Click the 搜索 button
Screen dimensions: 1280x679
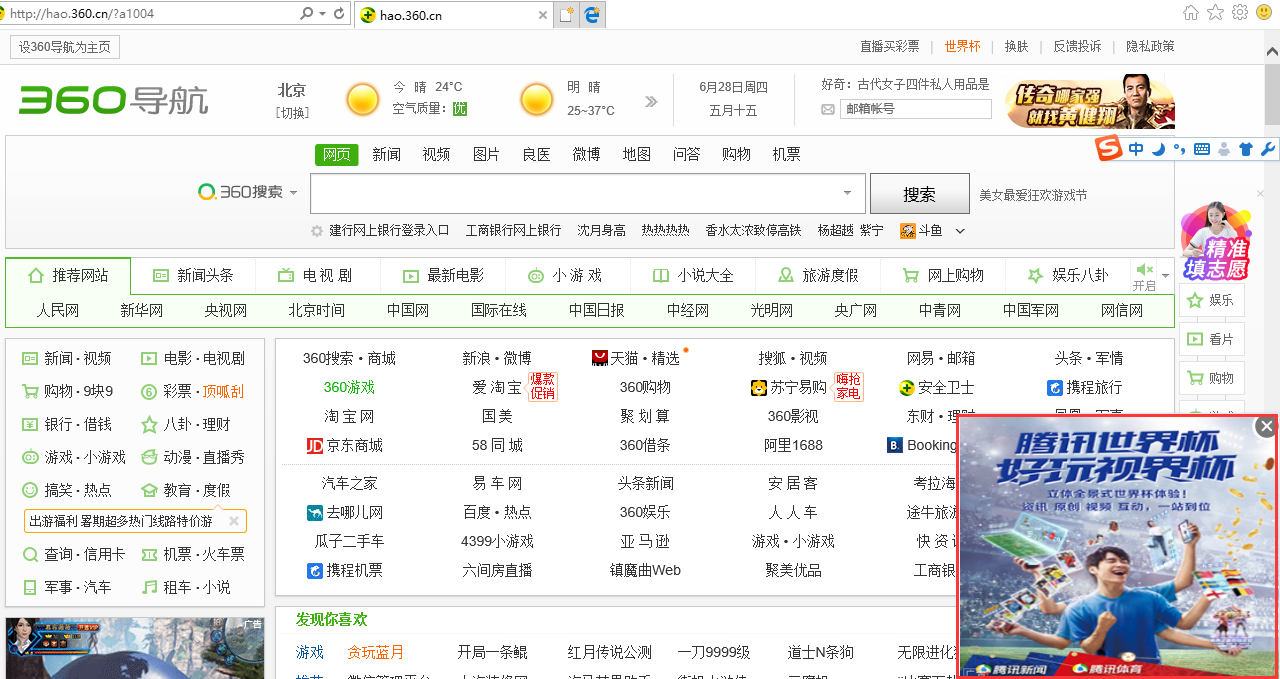point(919,194)
